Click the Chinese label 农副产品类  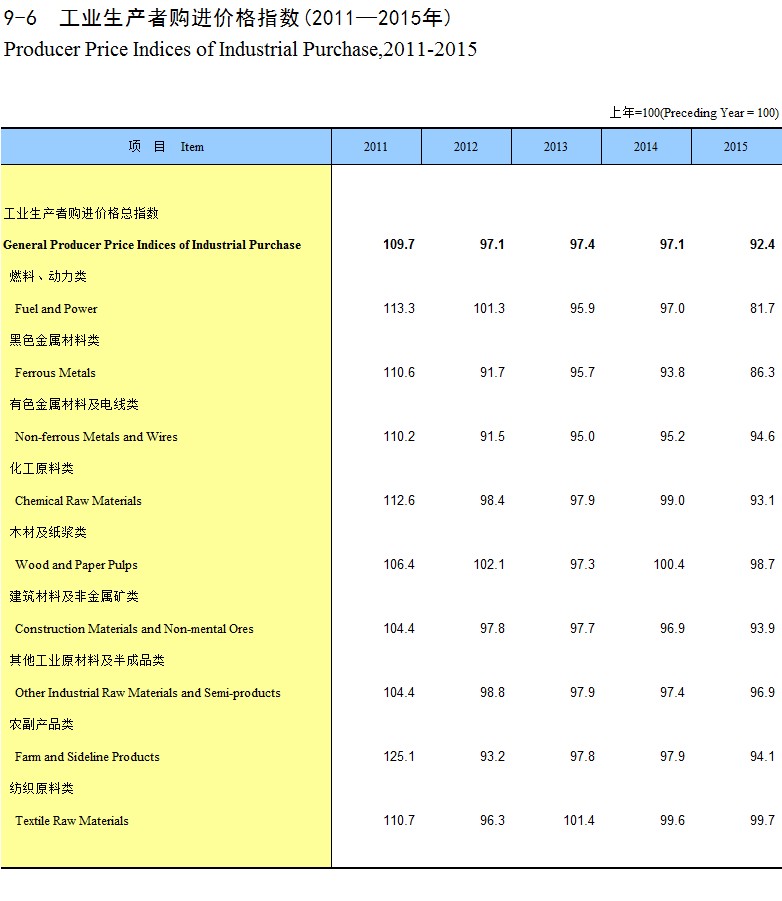[x=41, y=724]
